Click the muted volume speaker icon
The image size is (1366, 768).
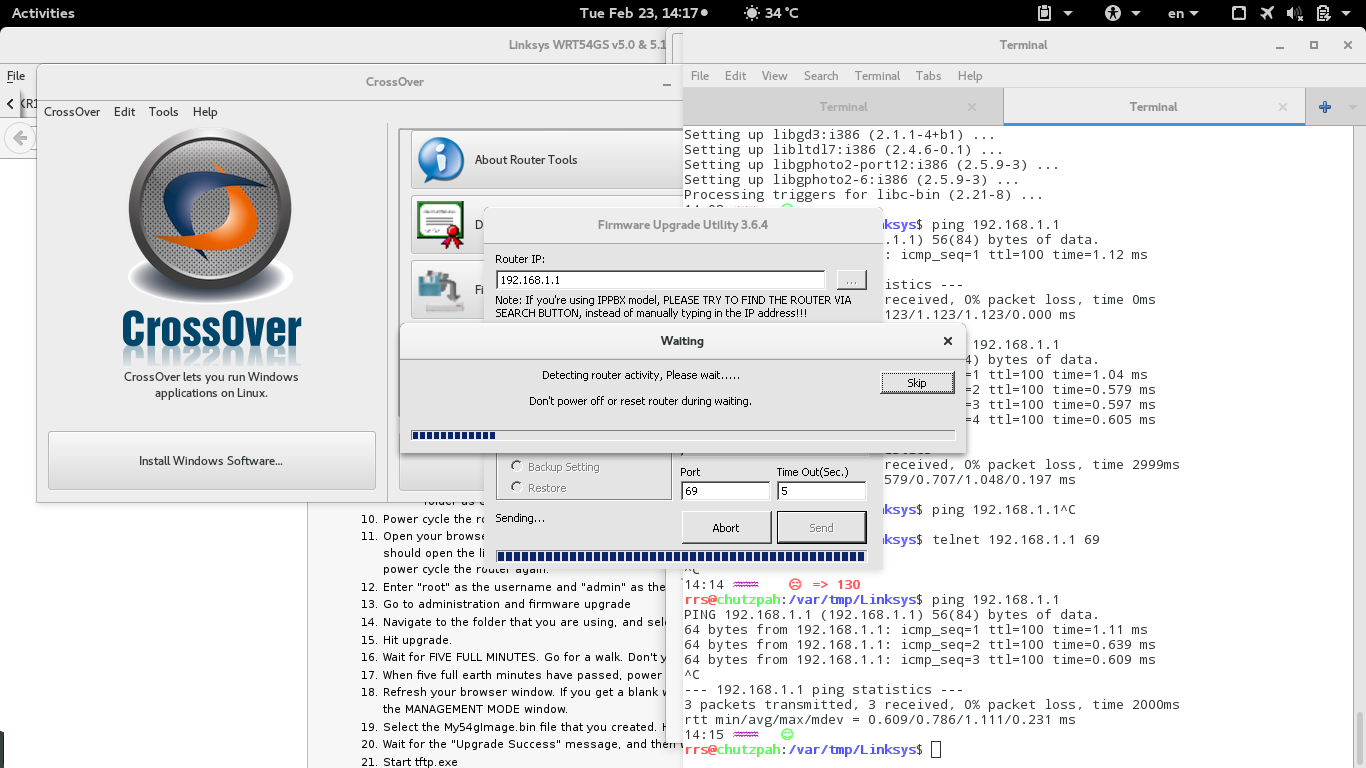1295,13
